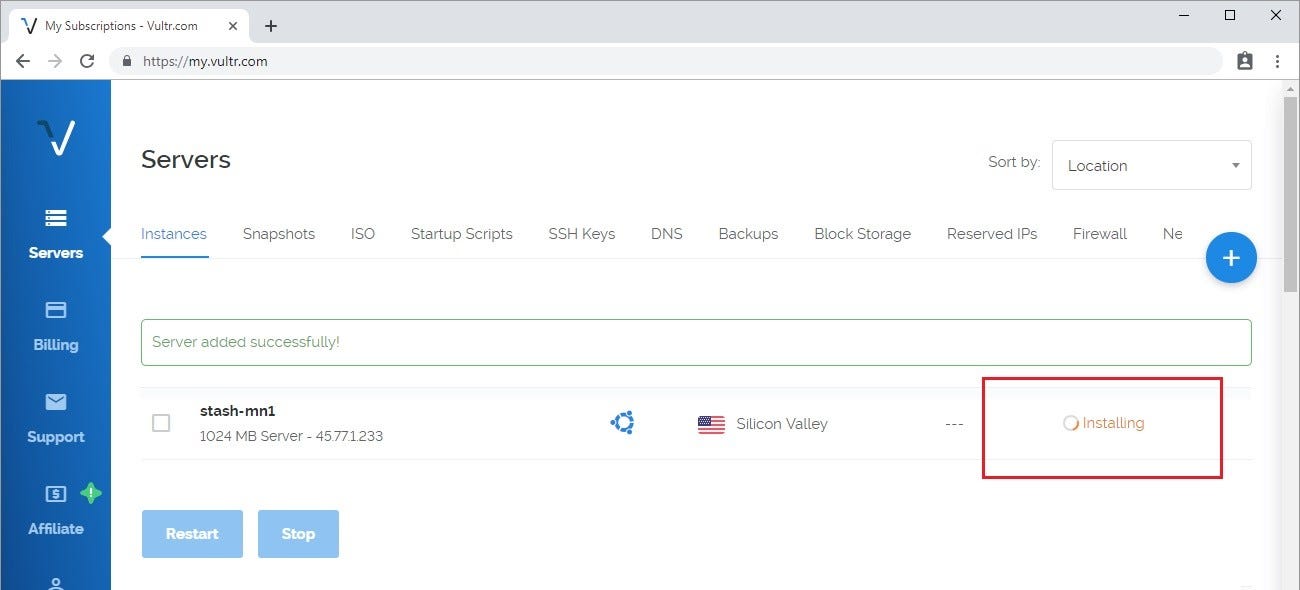Image resolution: width=1300 pixels, height=590 pixels.
Task: Switch to the Startup Scripts tab
Action: click(462, 234)
